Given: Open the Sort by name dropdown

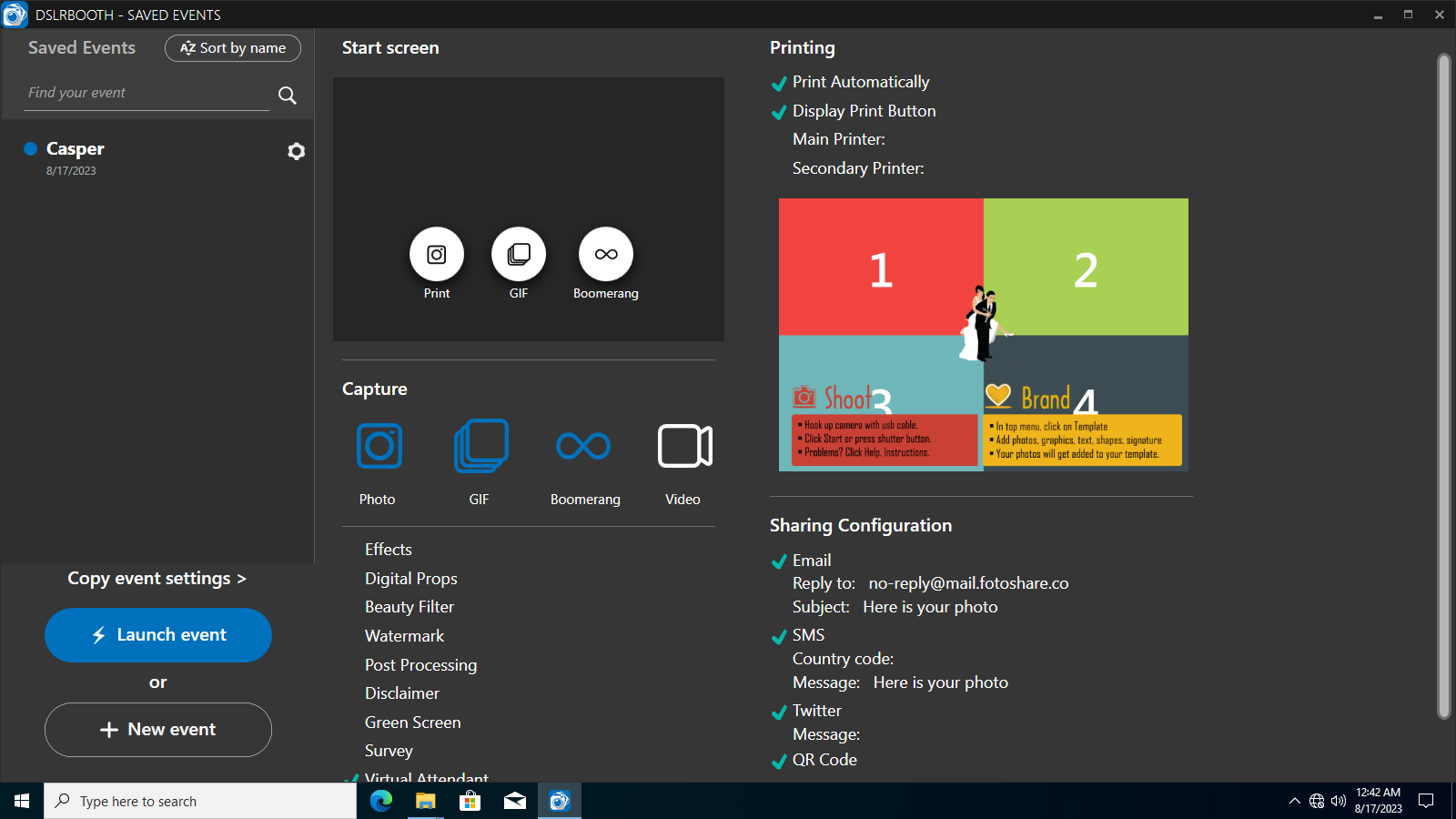Looking at the screenshot, I should click(233, 48).
